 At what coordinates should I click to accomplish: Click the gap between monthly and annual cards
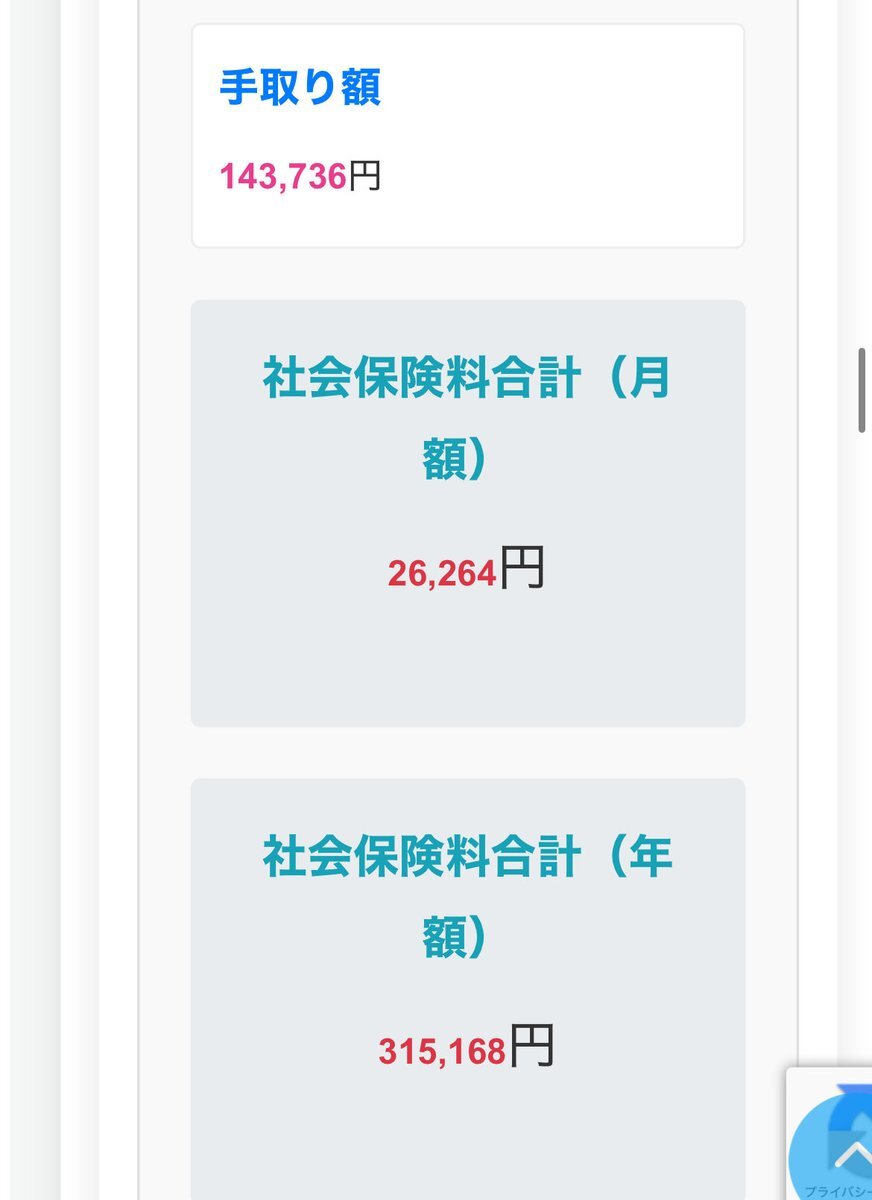click(467, 752)
